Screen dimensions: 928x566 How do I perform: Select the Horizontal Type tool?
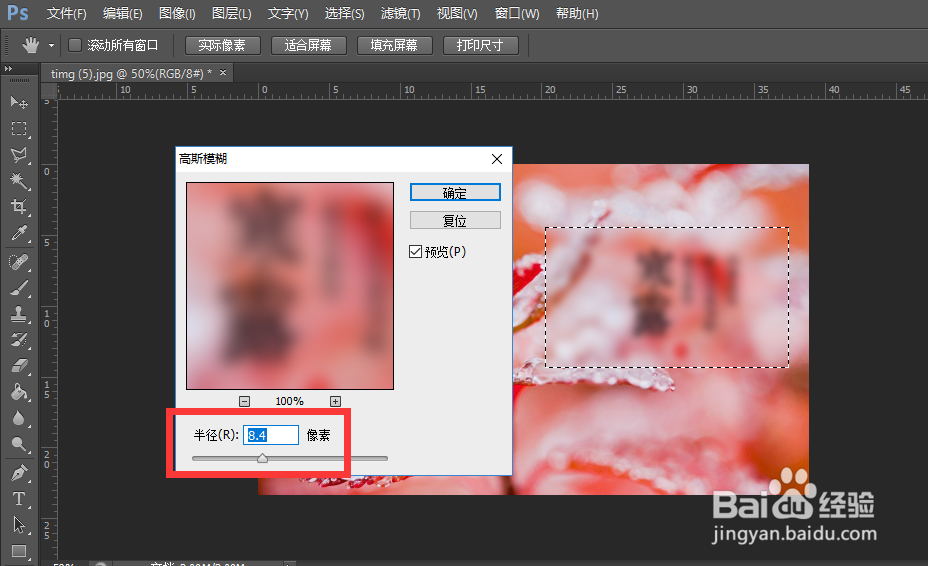point(19,499)
